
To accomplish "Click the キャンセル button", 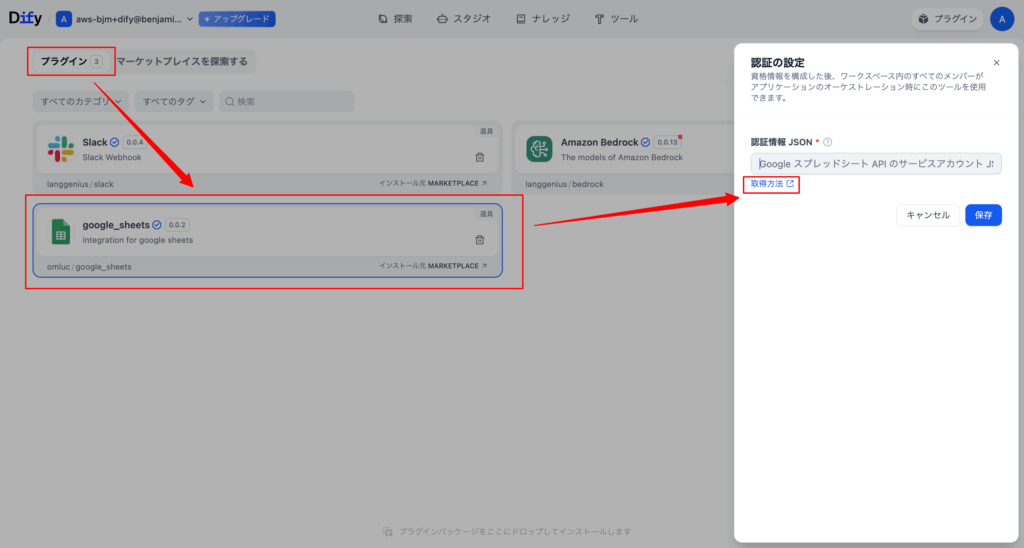I will (x=928, y=215).
